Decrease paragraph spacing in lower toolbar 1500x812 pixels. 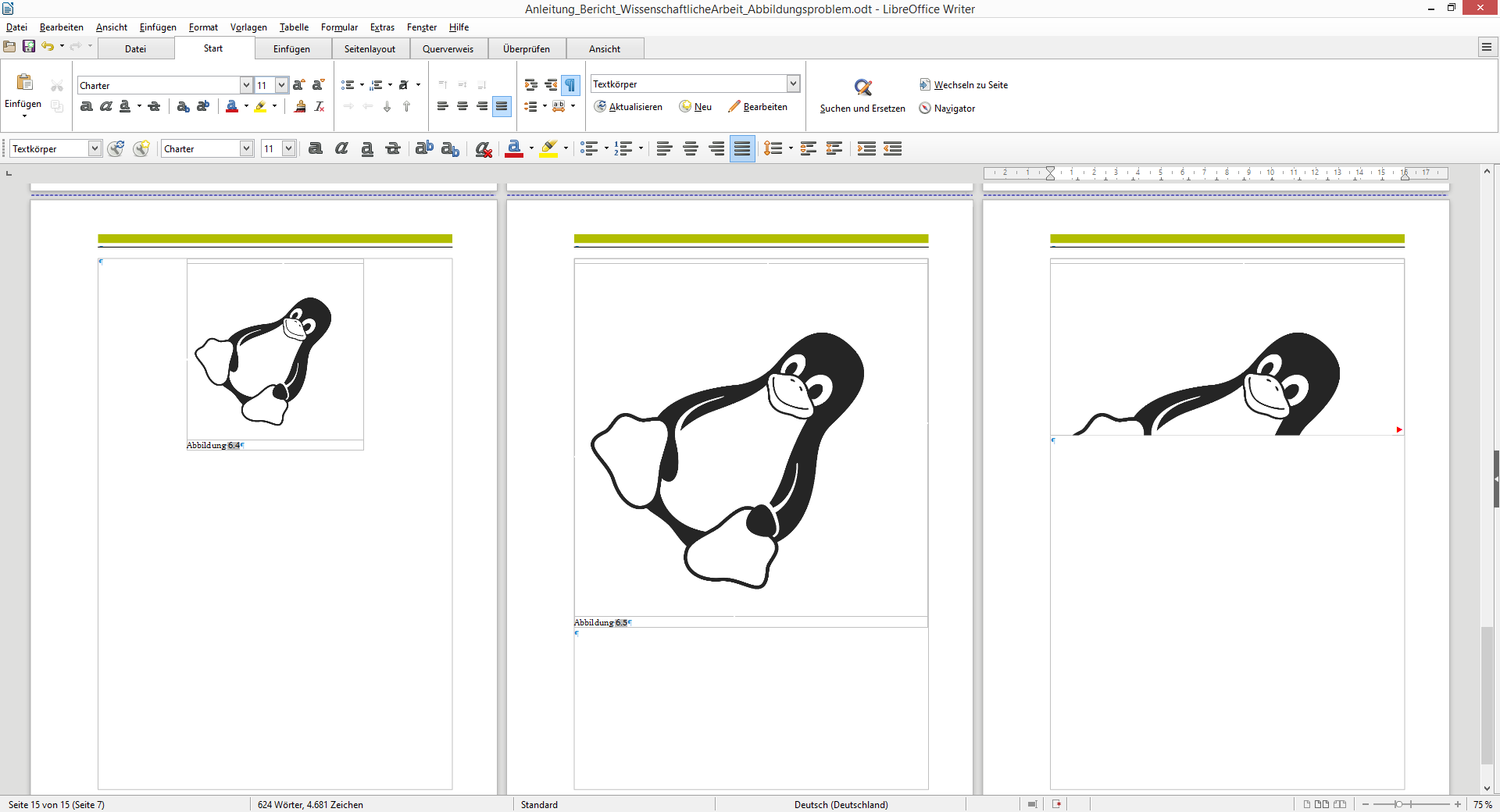click(834, 148)
